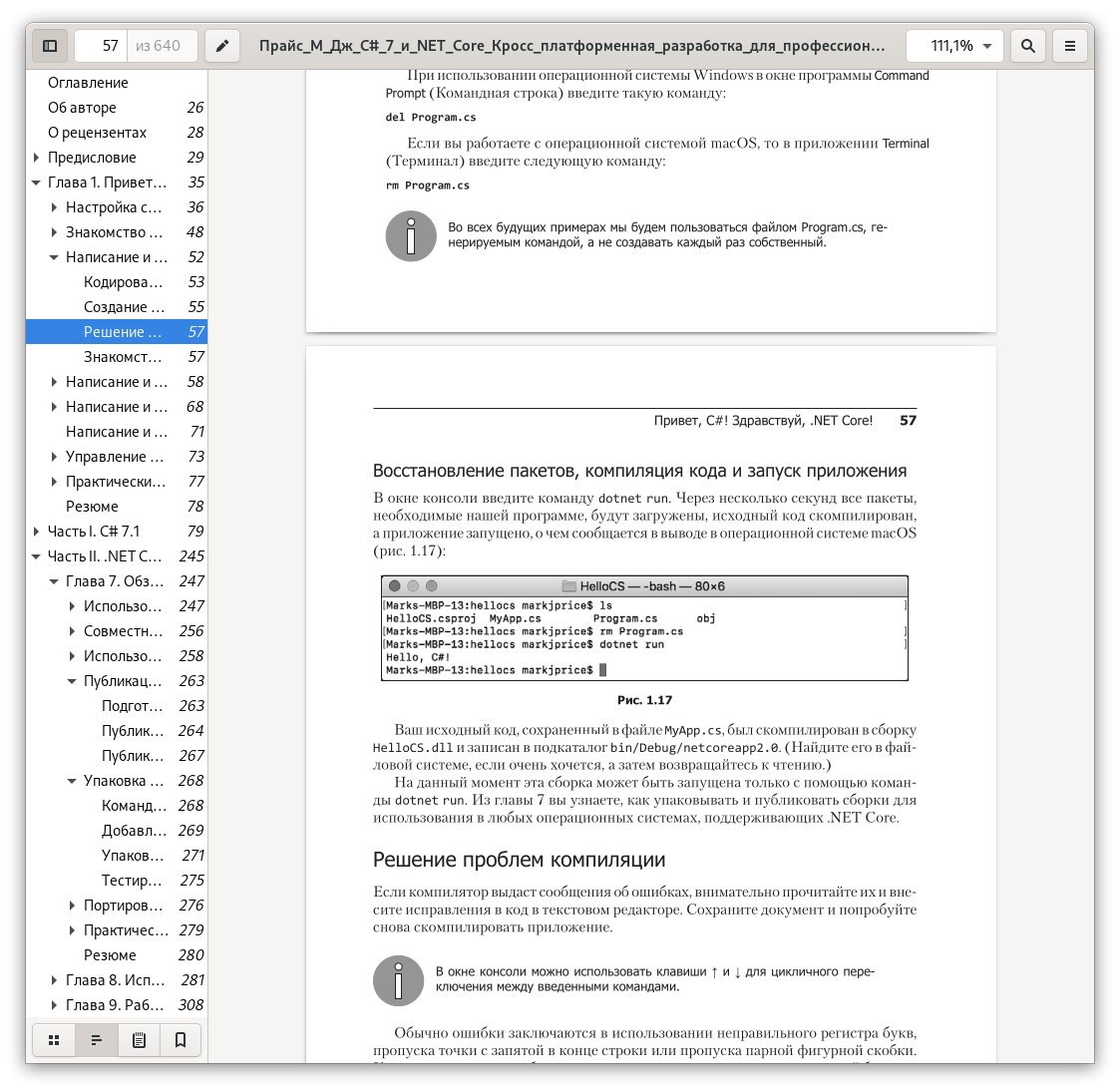1120x1092 pixels.
Task: Click the 'rm Program.cs' code line
Action: tap(428, 184)
